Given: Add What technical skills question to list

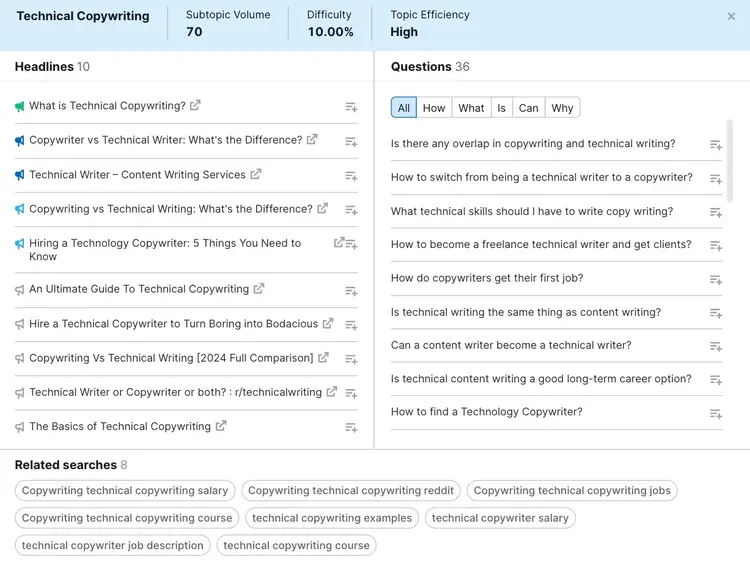Looking at the screenshot, I should (716, 212).
